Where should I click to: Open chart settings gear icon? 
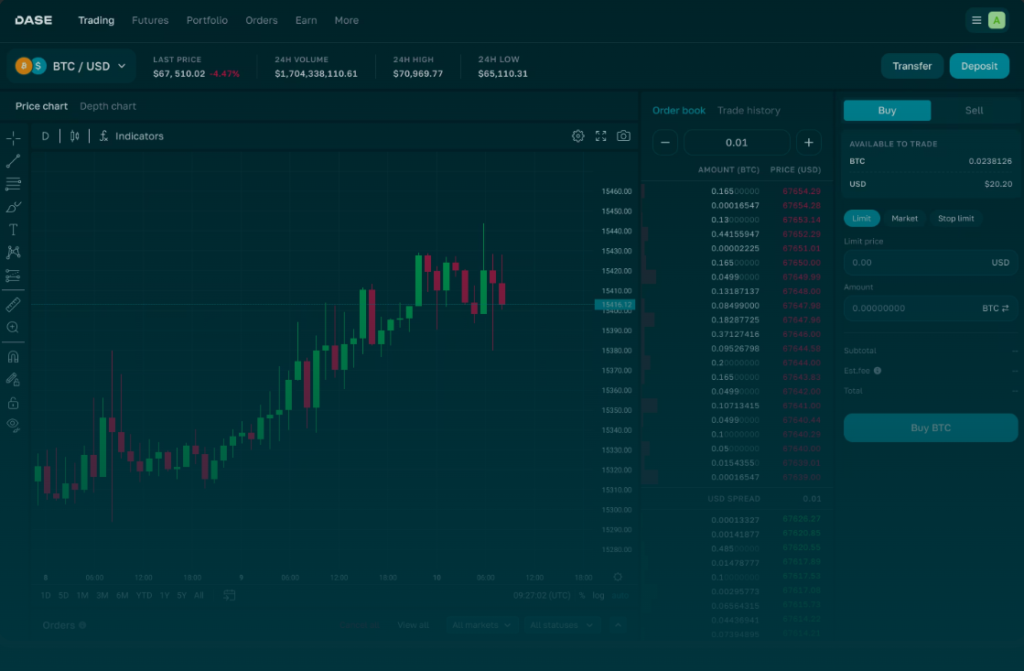[578, 136]
